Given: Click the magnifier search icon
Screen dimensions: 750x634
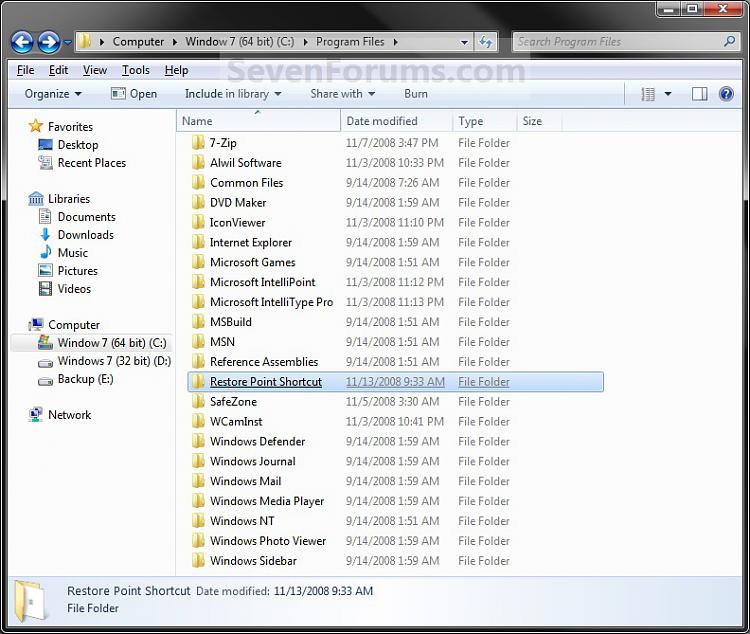Looking at the screenshot, I should click(x=729, y=42).
